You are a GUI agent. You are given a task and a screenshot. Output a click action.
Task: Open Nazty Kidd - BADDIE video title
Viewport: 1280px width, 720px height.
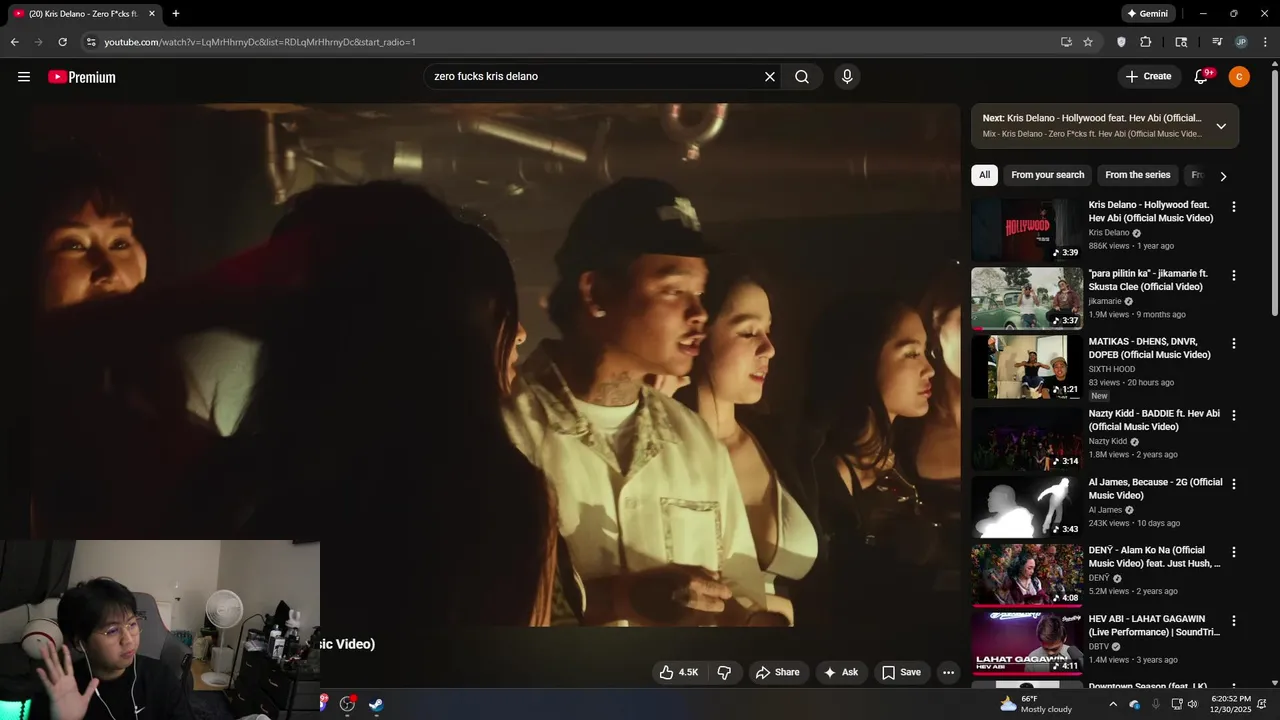pyautogui.click(x=1154, y=420)
